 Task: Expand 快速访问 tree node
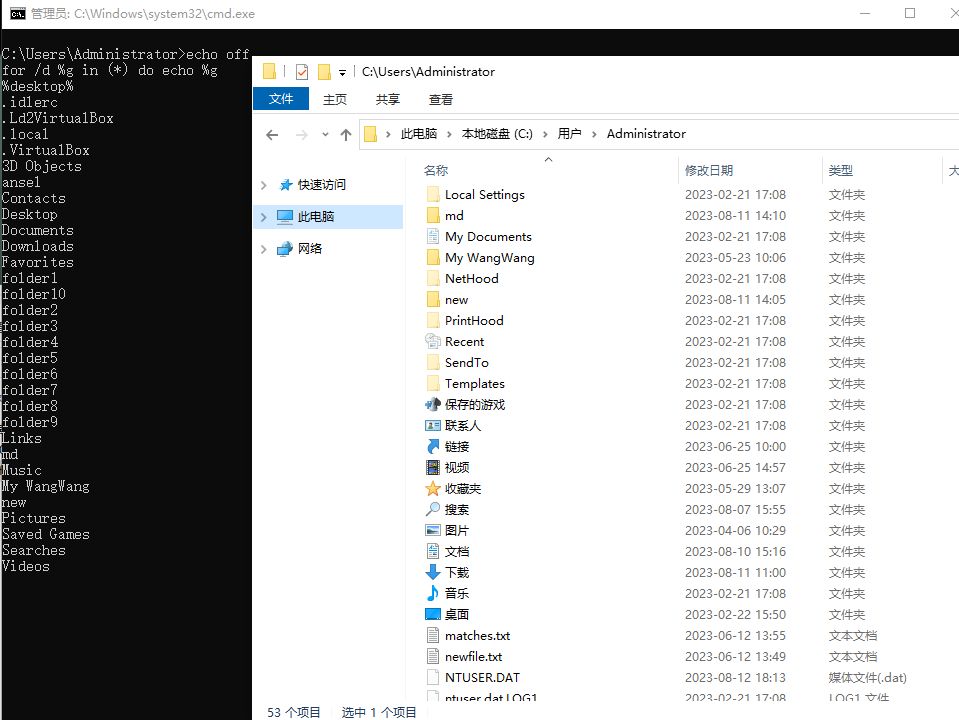[x=264, y=185]
